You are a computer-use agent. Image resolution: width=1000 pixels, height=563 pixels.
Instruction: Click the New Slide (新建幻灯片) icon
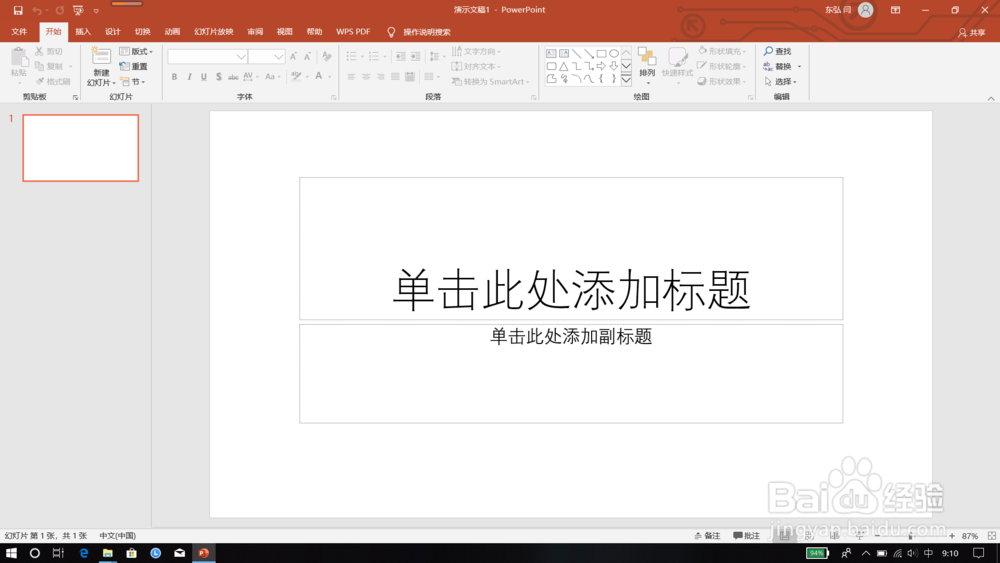[x=101, y=57]
